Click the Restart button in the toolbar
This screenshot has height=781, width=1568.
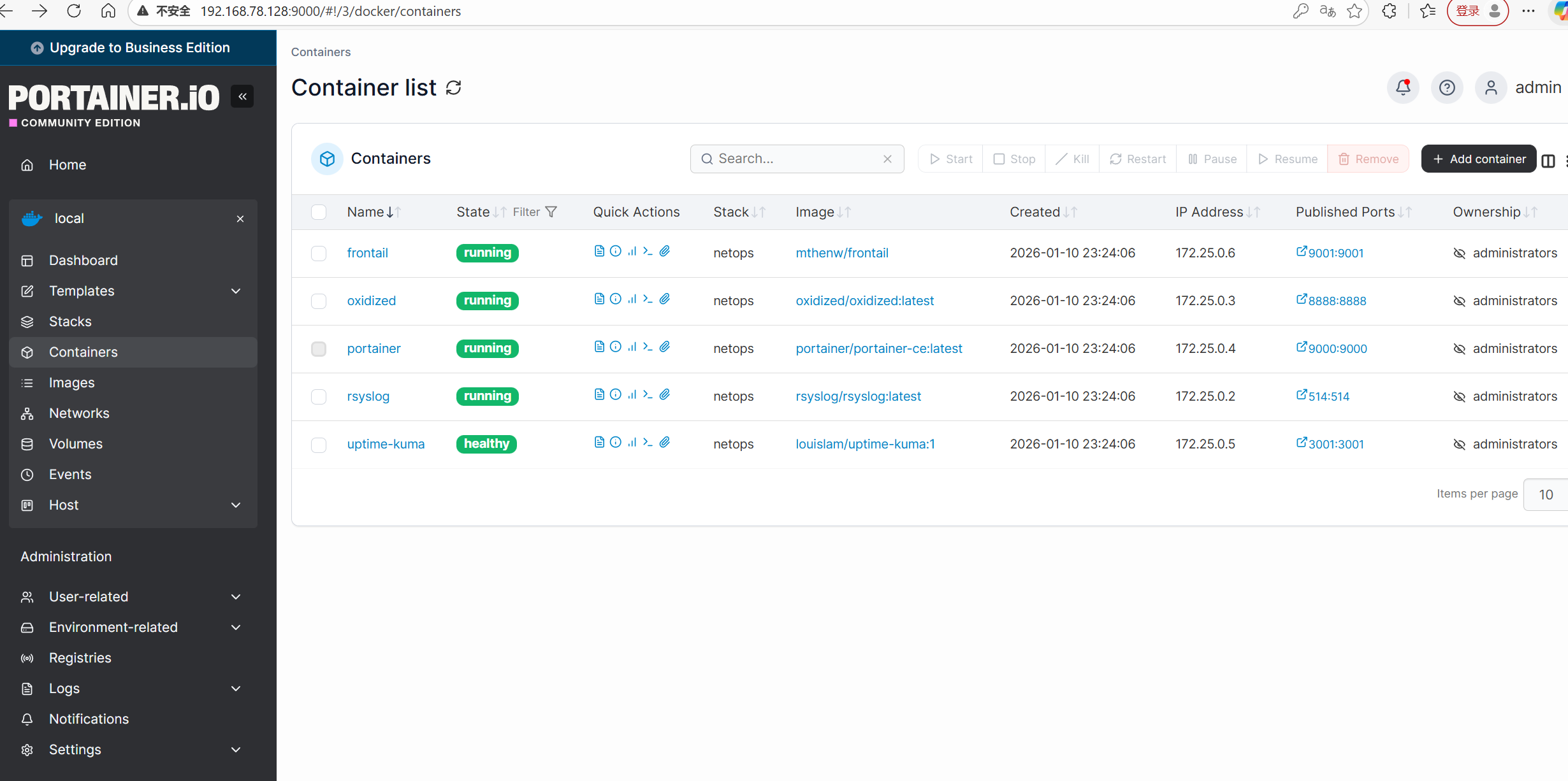point(1137,159)
